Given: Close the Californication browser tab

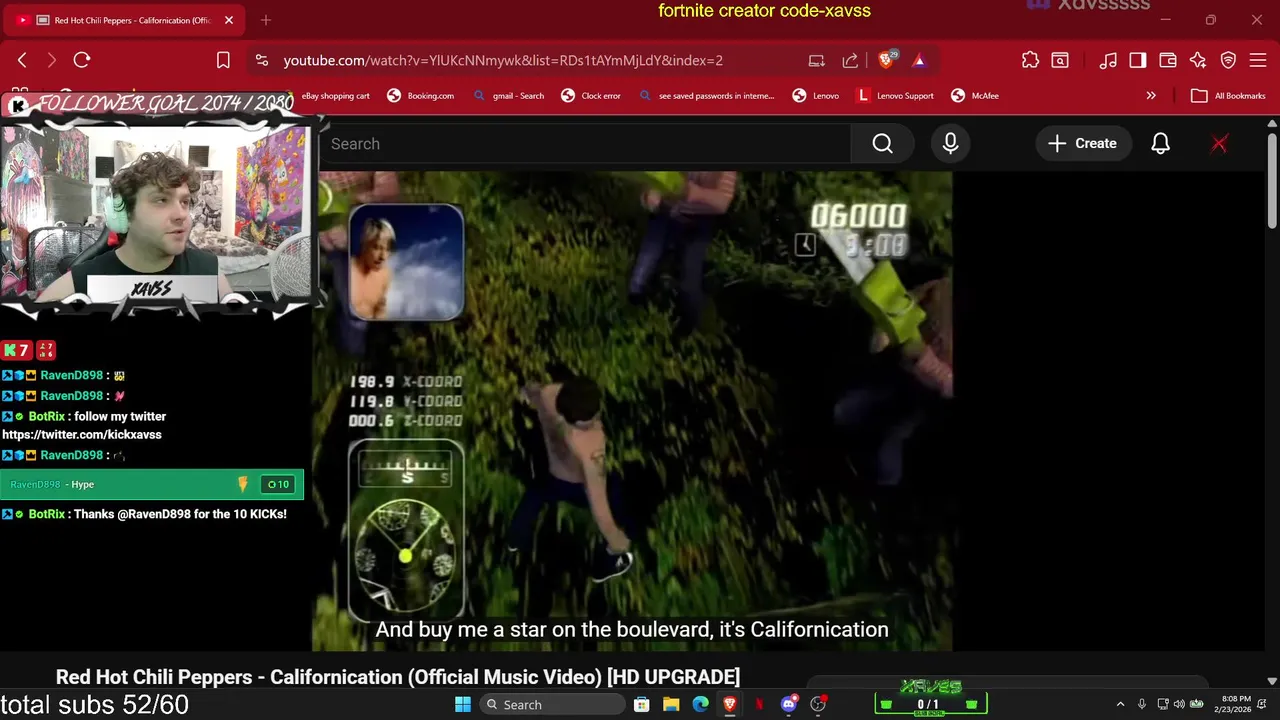Looking at the screenshot, I should tap(228, 20).
